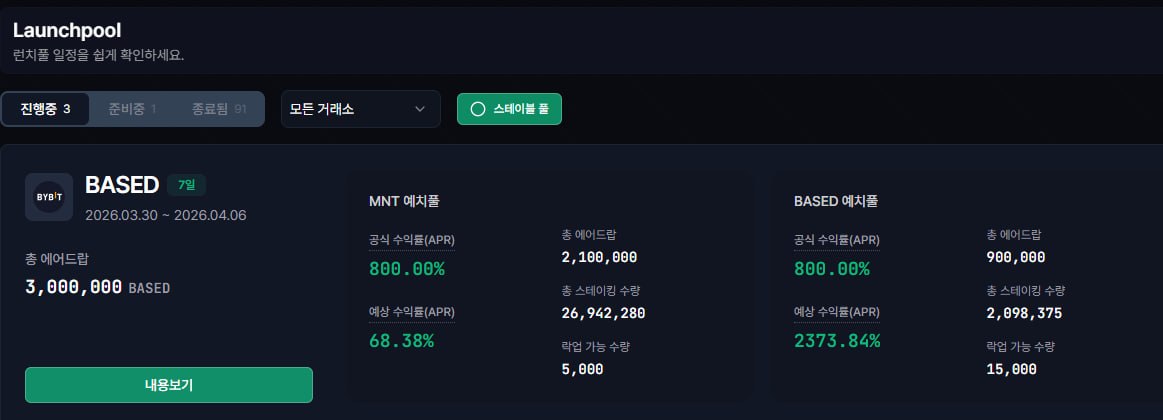This screenshot has width=1163, height=420.
Task: Click the MNT 예치풀 heading
Action: click(404, 201)
